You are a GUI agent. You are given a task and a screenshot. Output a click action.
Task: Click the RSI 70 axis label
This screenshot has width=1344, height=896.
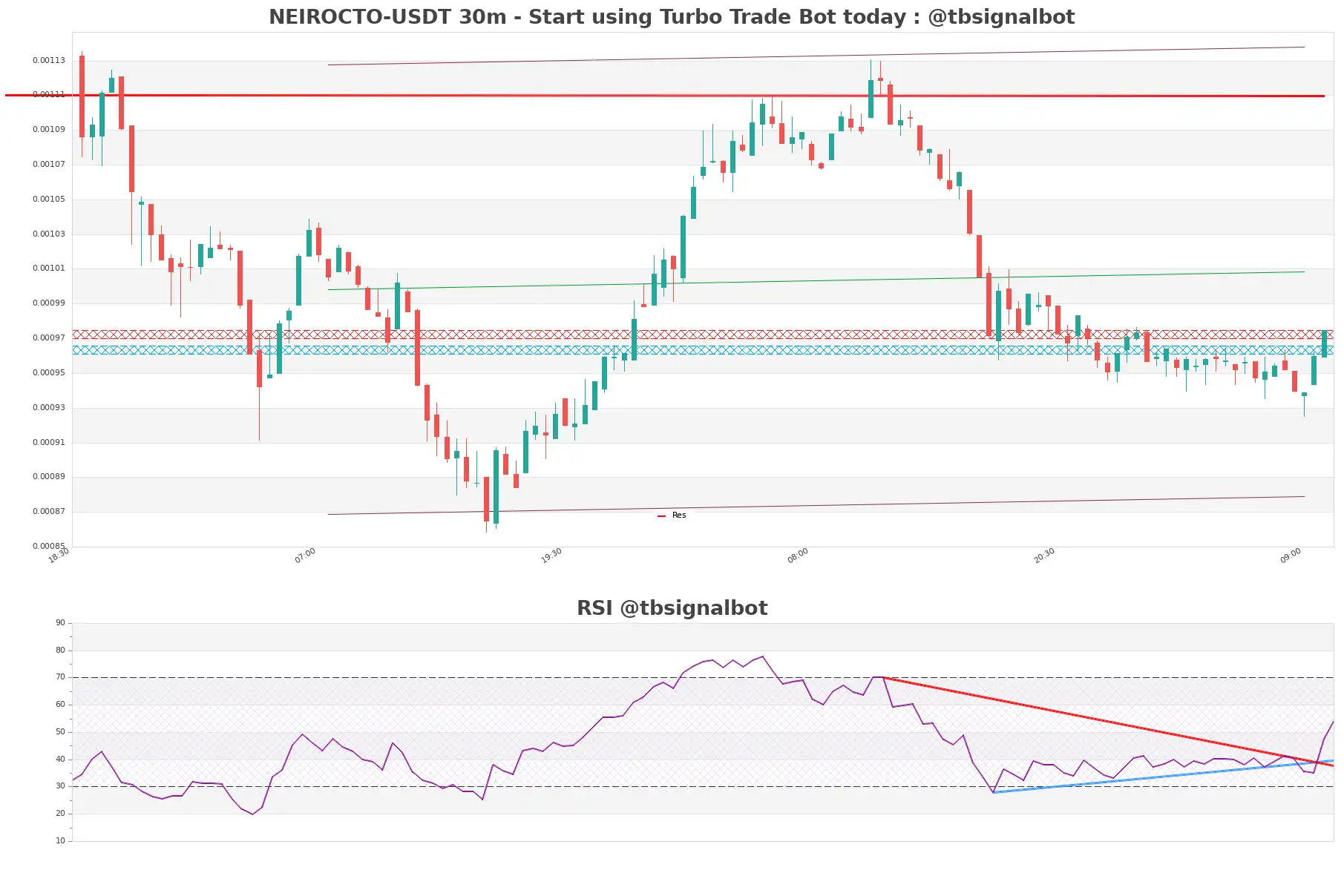(x=60, y=677)
